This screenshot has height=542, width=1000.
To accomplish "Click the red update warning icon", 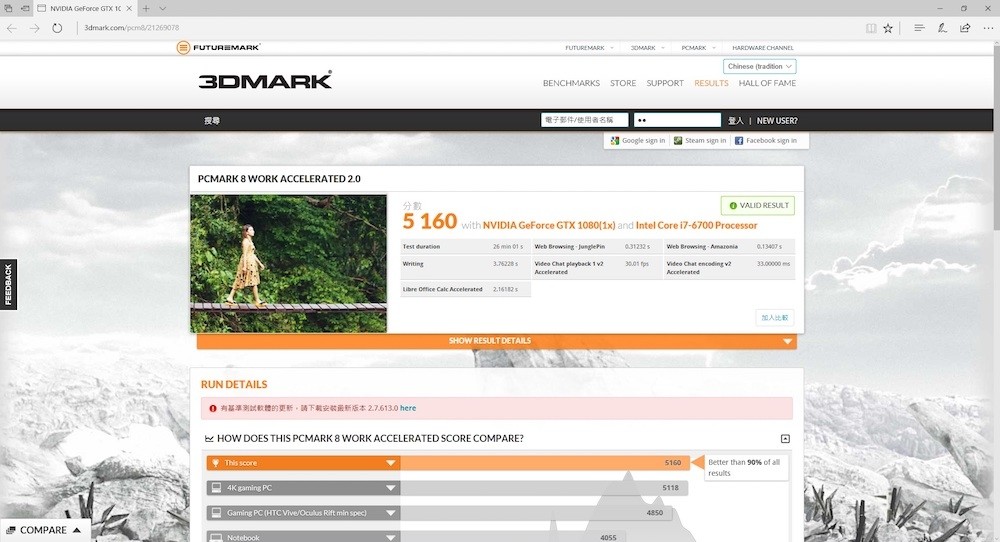I will 212,408.
